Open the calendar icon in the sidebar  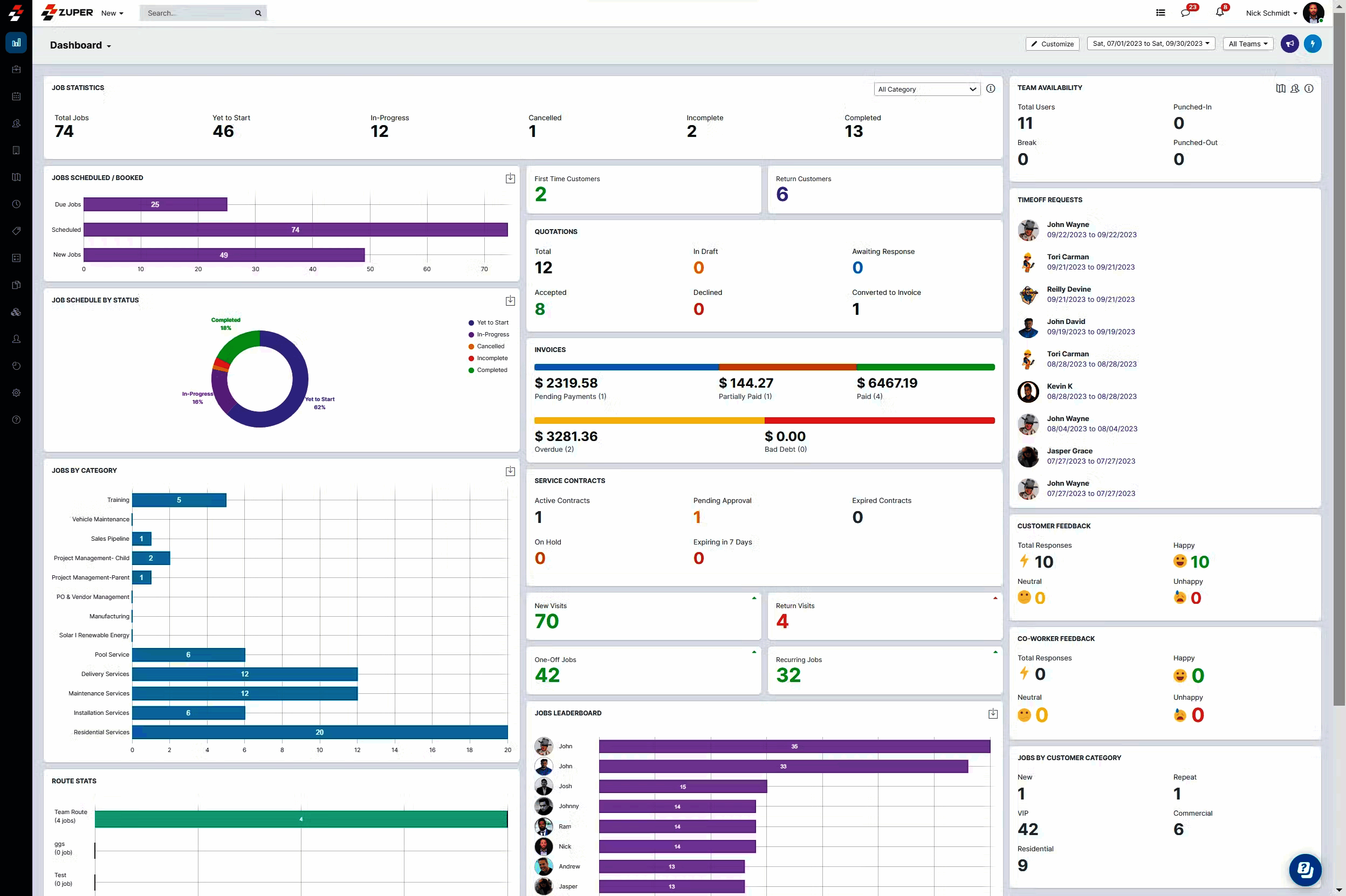click(x=16, y=96)
